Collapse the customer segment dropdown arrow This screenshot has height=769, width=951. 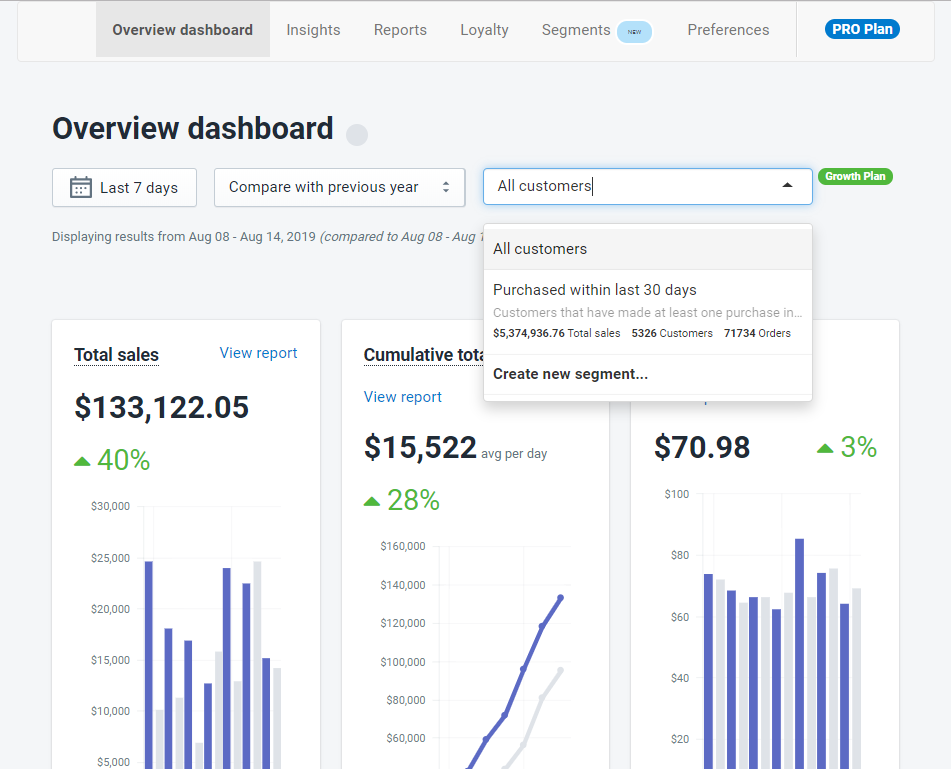[x=787, y=185]
